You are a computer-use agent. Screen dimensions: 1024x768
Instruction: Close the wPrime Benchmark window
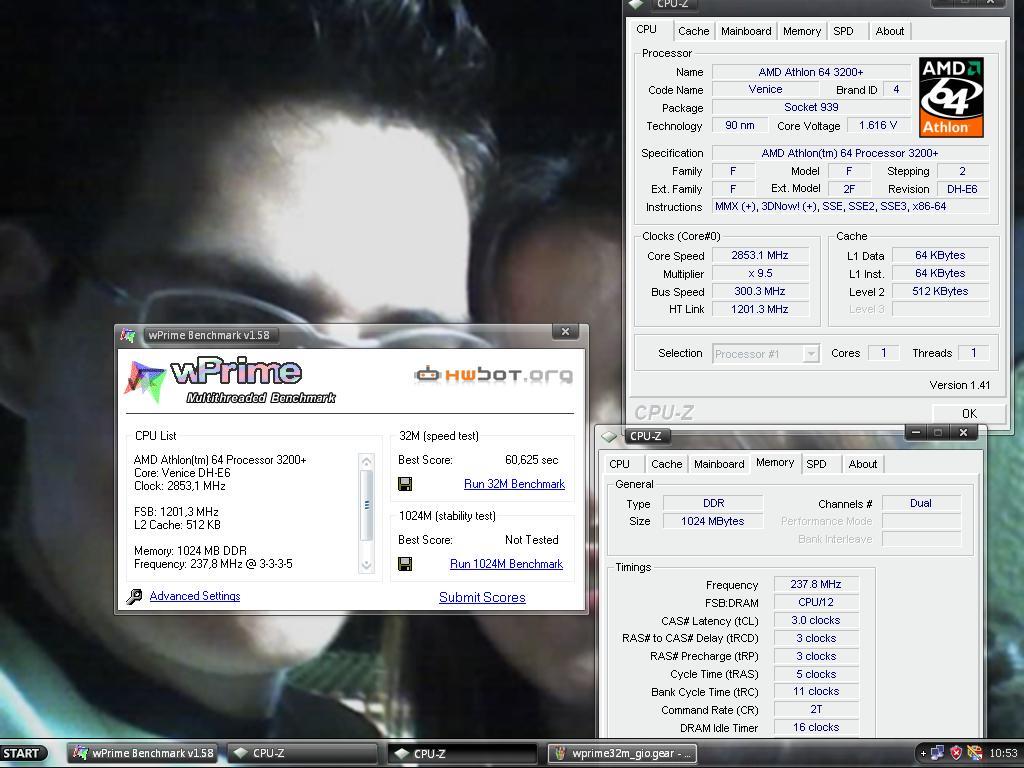[566, 332]
